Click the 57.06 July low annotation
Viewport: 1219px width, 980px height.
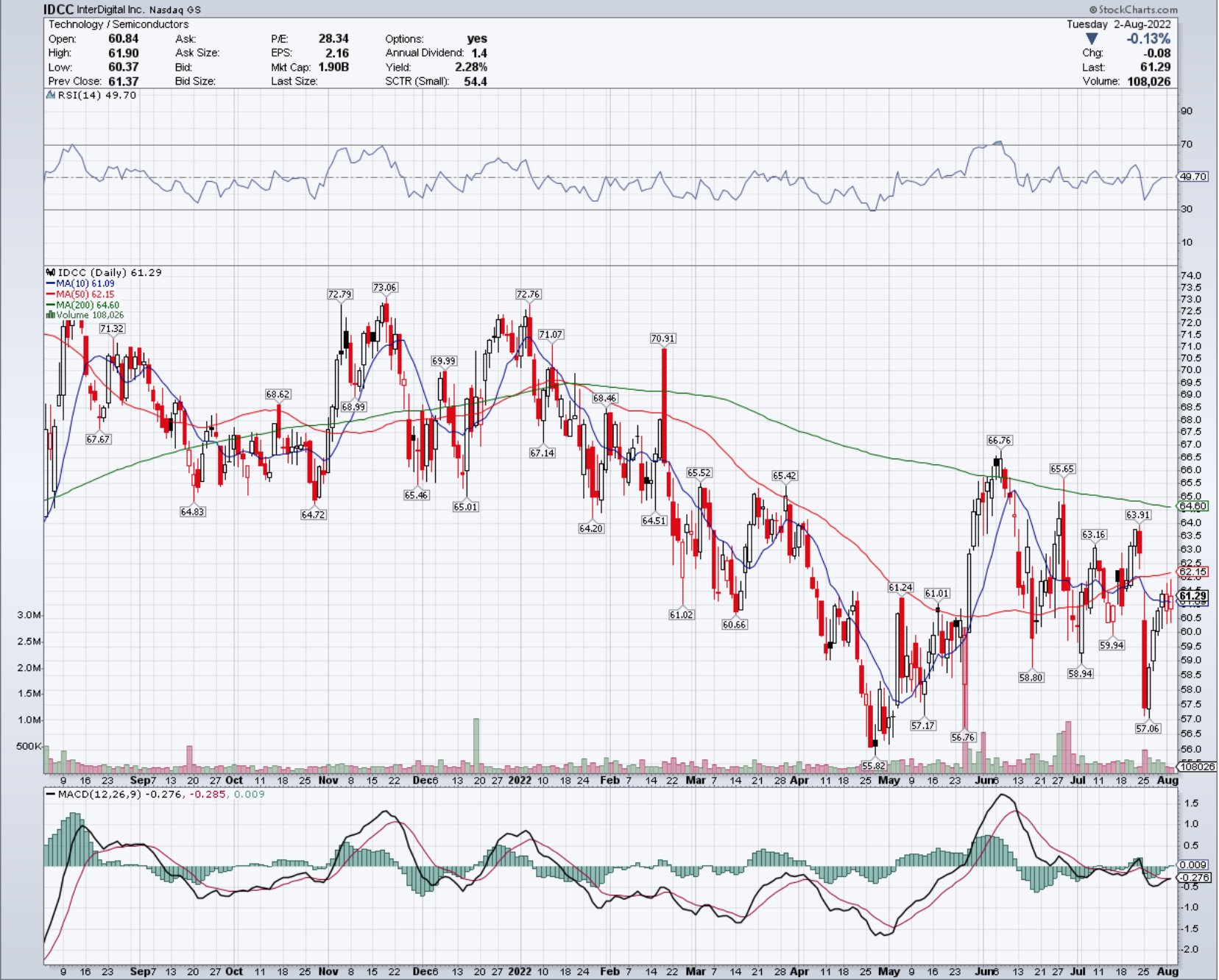[x=1148, y=728]
